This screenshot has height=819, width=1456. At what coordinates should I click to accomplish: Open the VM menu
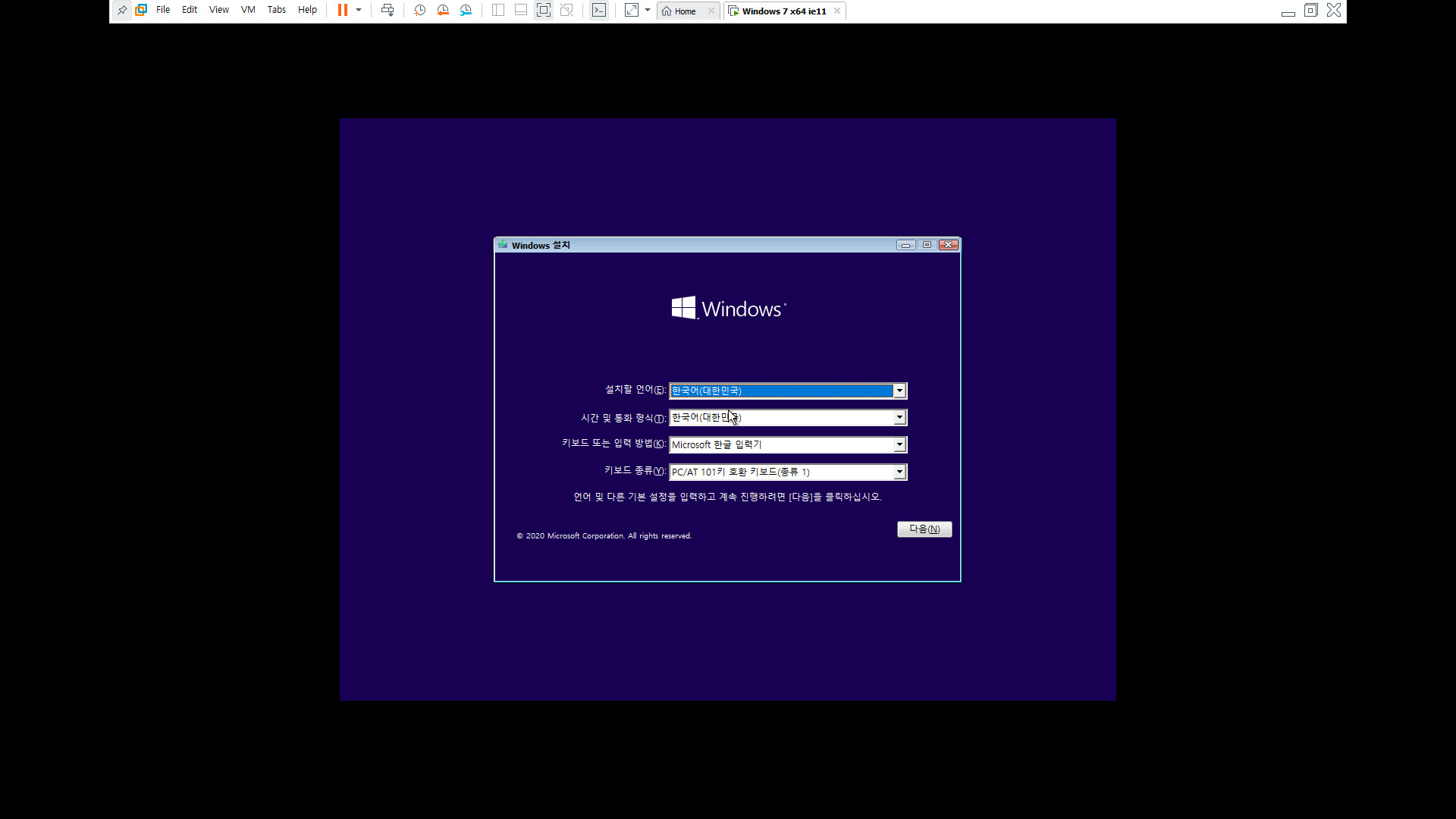(248, 11)
